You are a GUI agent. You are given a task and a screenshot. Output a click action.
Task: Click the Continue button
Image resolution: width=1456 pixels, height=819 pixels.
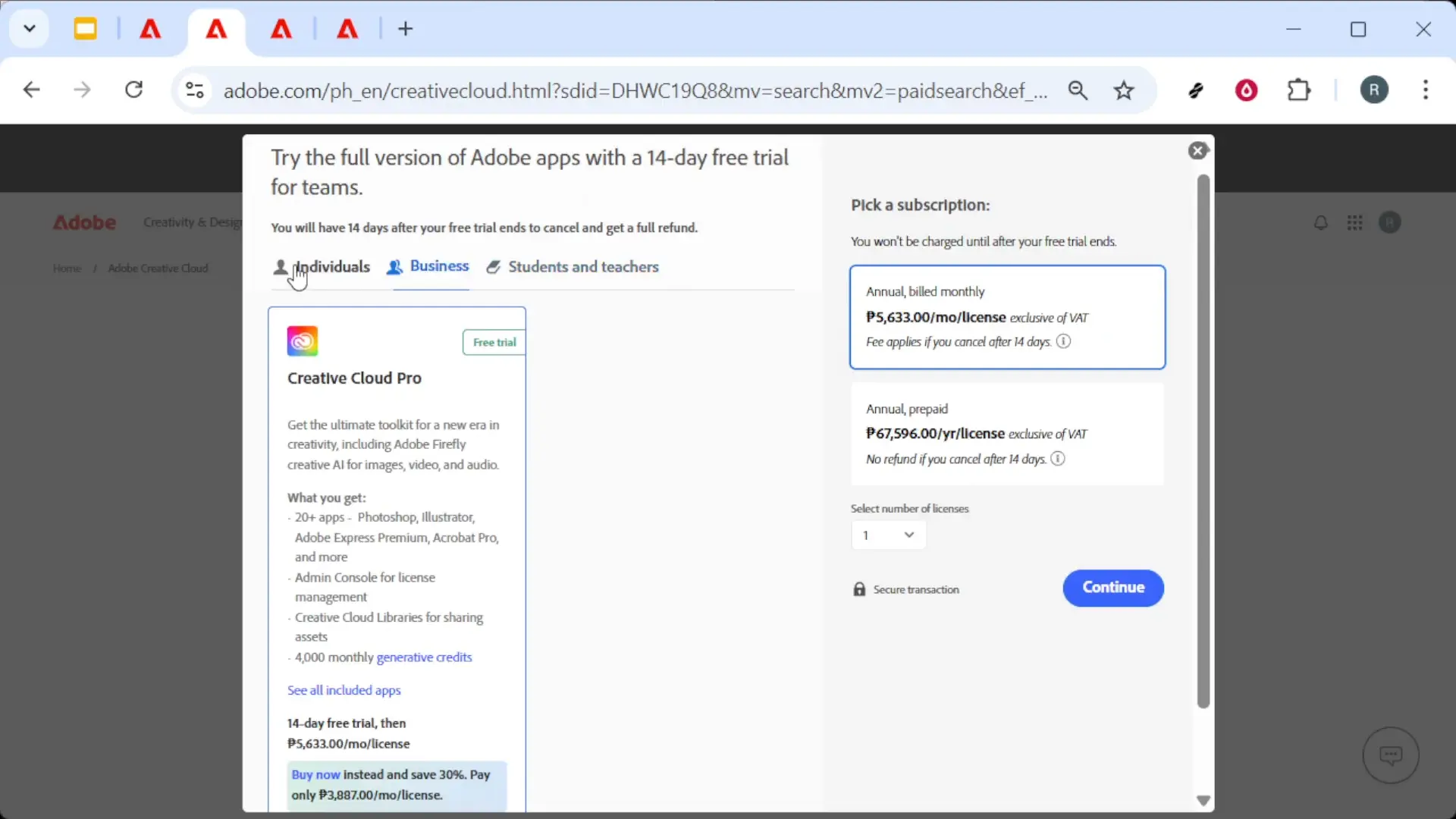[1112, 588]
